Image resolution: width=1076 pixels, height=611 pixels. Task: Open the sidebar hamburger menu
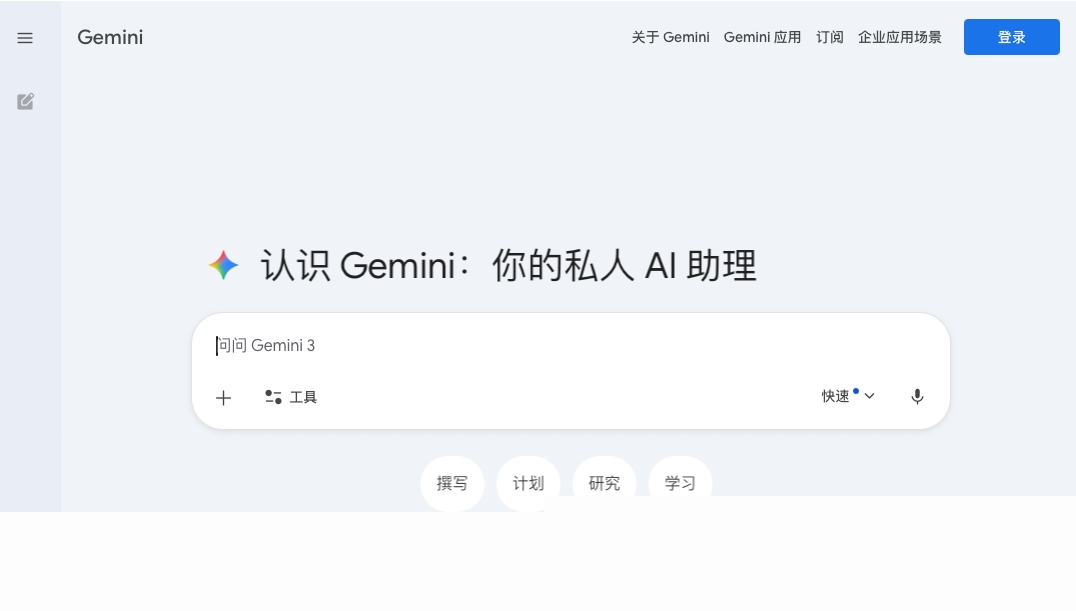click(25, 38)
